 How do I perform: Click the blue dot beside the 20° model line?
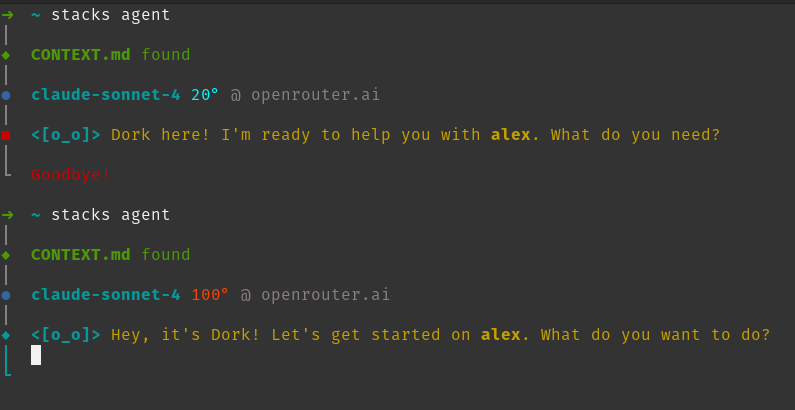tap(6, 95)
